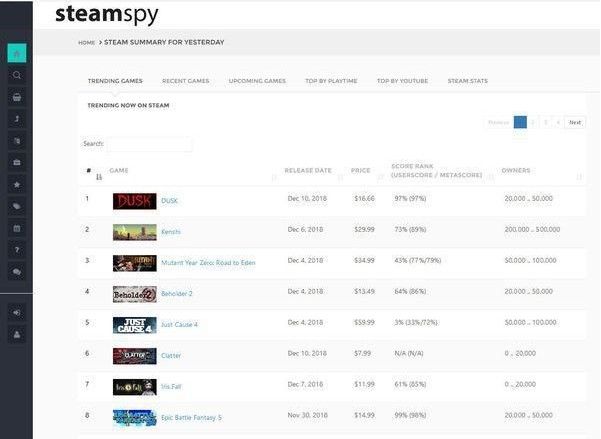Viewport: 601px width, 439px height.
Task: Sort by Score Rank column arrows
Action: (491, 177)
